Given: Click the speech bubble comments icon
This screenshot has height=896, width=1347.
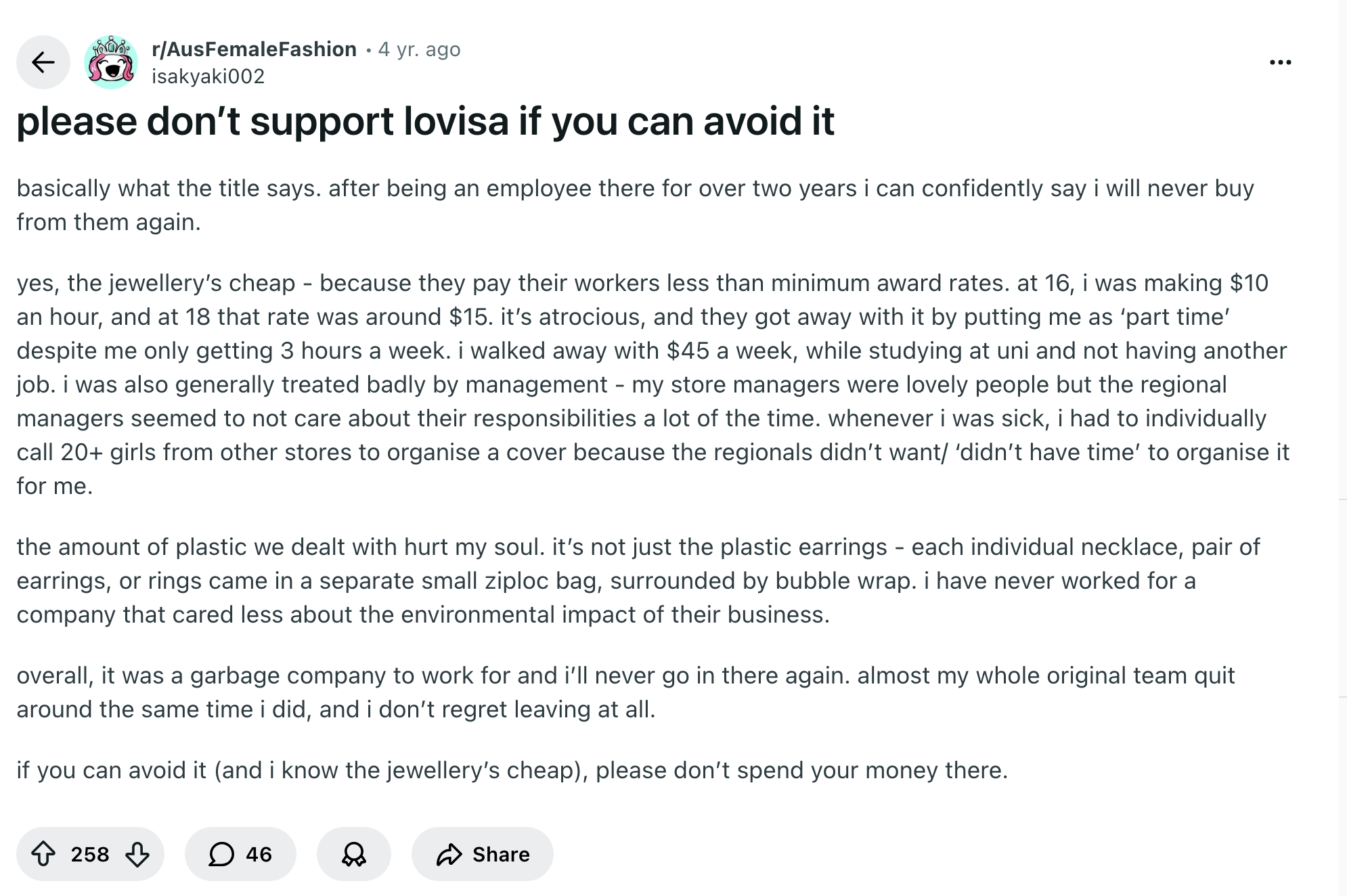Looking at the screenshot, I should (221, 854).
